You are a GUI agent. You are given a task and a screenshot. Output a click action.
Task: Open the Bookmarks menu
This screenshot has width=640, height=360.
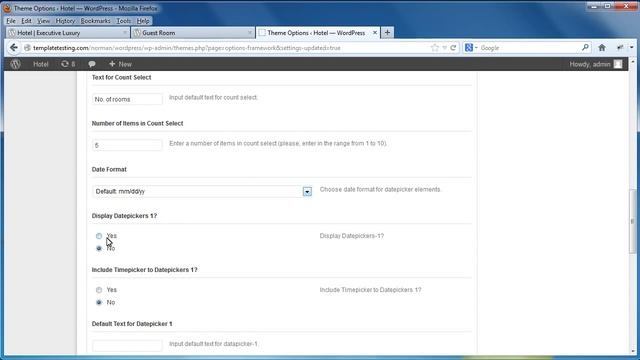pos(95,21)
